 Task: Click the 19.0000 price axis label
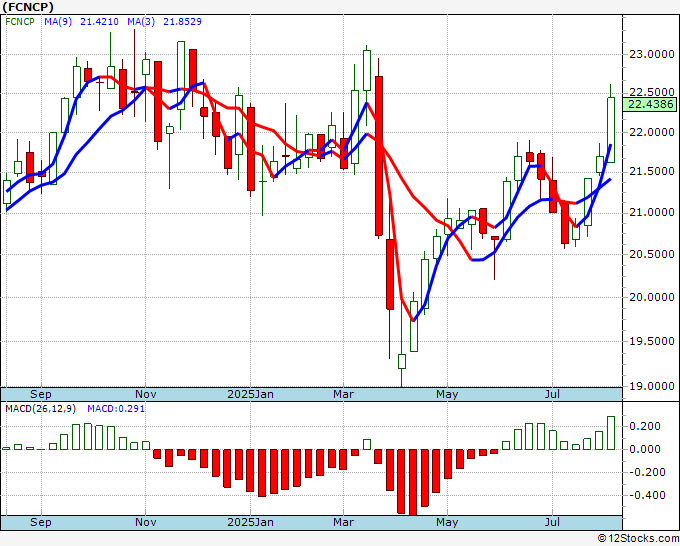[651, 386]
